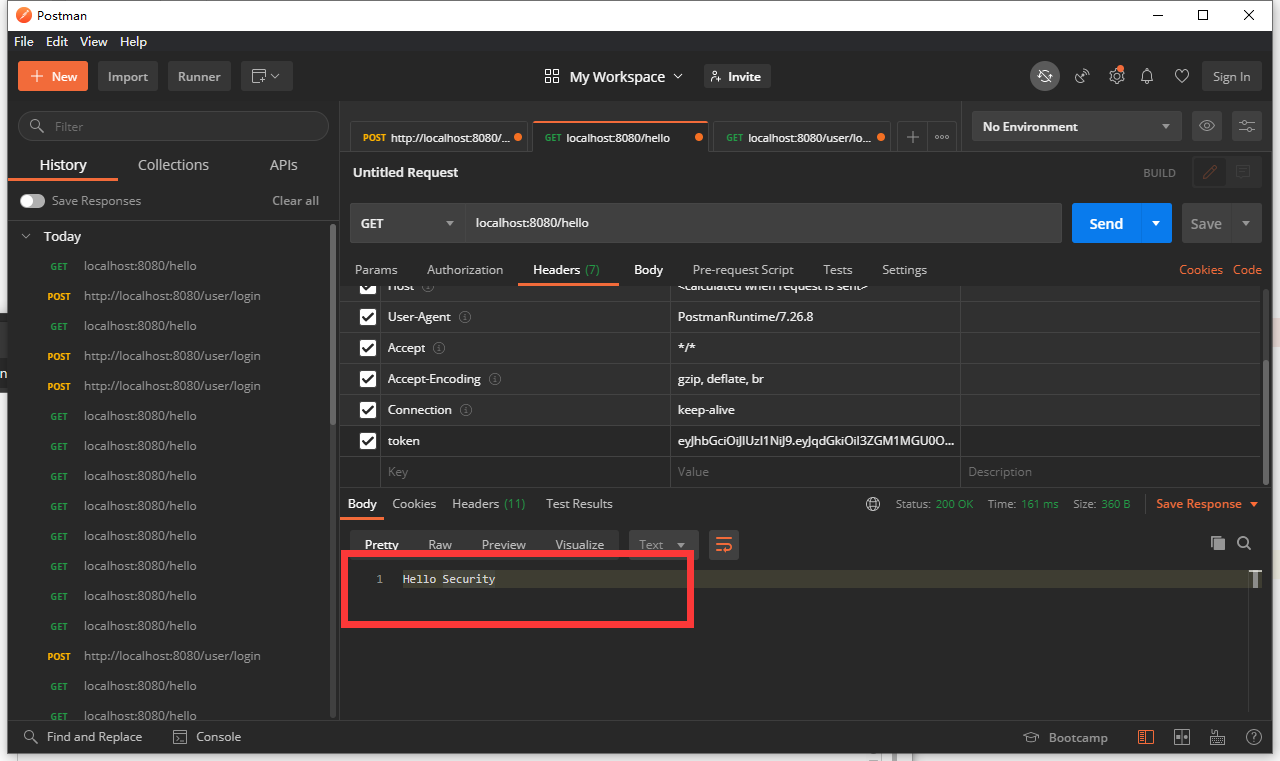
Task: Click the environment quick look eye icon
Action: pyautogui.click(x=1207, y=126)
